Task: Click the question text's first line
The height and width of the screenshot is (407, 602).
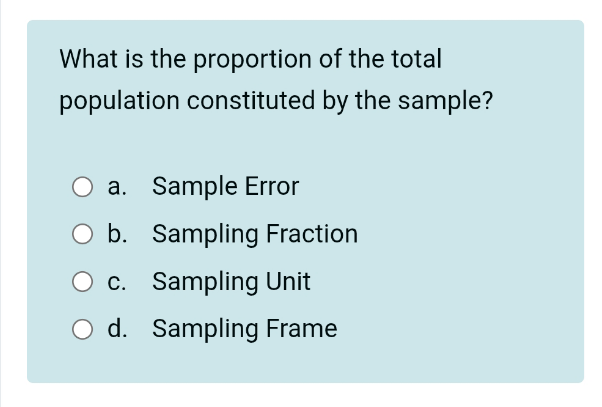Action: pos(250,60)
